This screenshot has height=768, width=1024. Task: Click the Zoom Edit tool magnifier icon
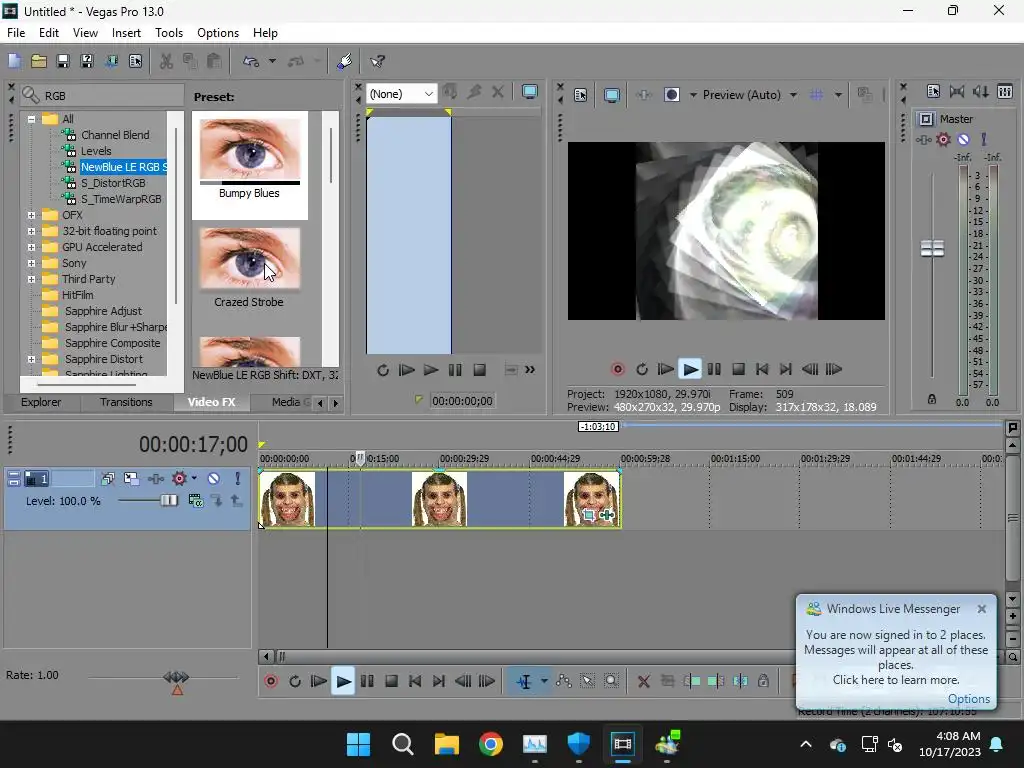tap(611, 681)
